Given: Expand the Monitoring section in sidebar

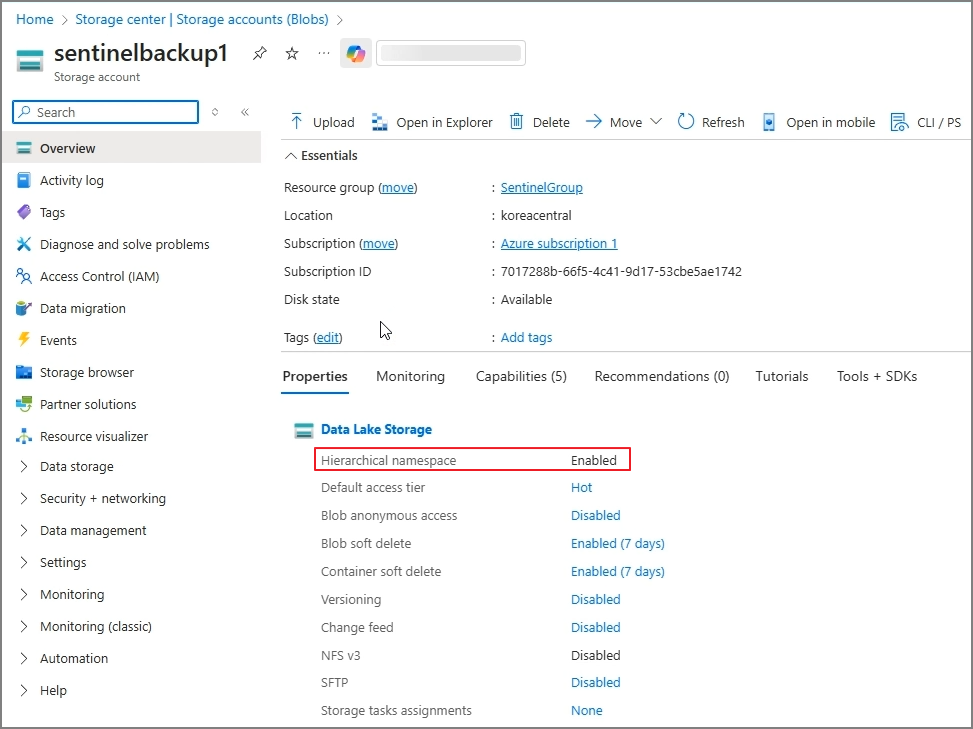Looking at the screenshot, I should [24, 594].
